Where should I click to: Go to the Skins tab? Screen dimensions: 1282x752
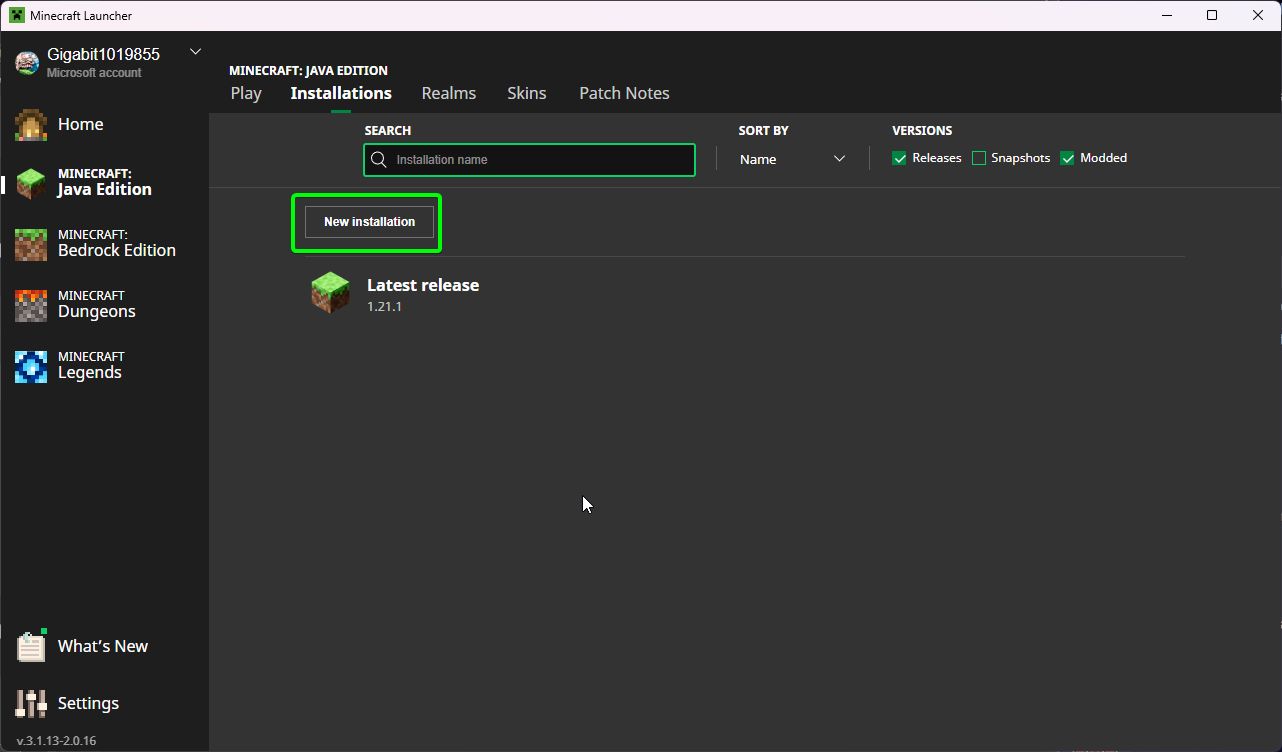pyautogui.click(x=527, y=93)
